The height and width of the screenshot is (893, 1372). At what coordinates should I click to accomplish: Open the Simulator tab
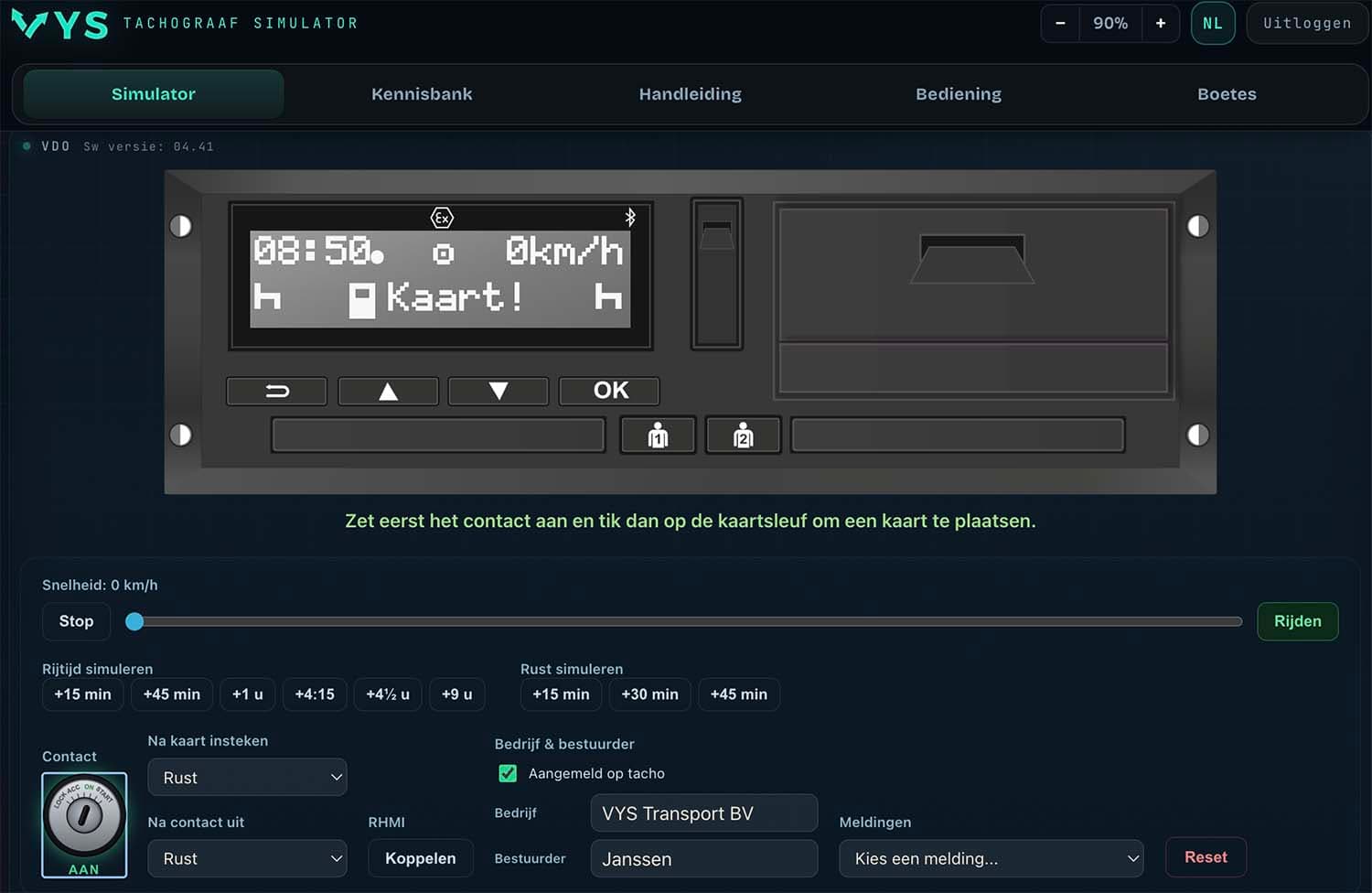coord(154,93)
